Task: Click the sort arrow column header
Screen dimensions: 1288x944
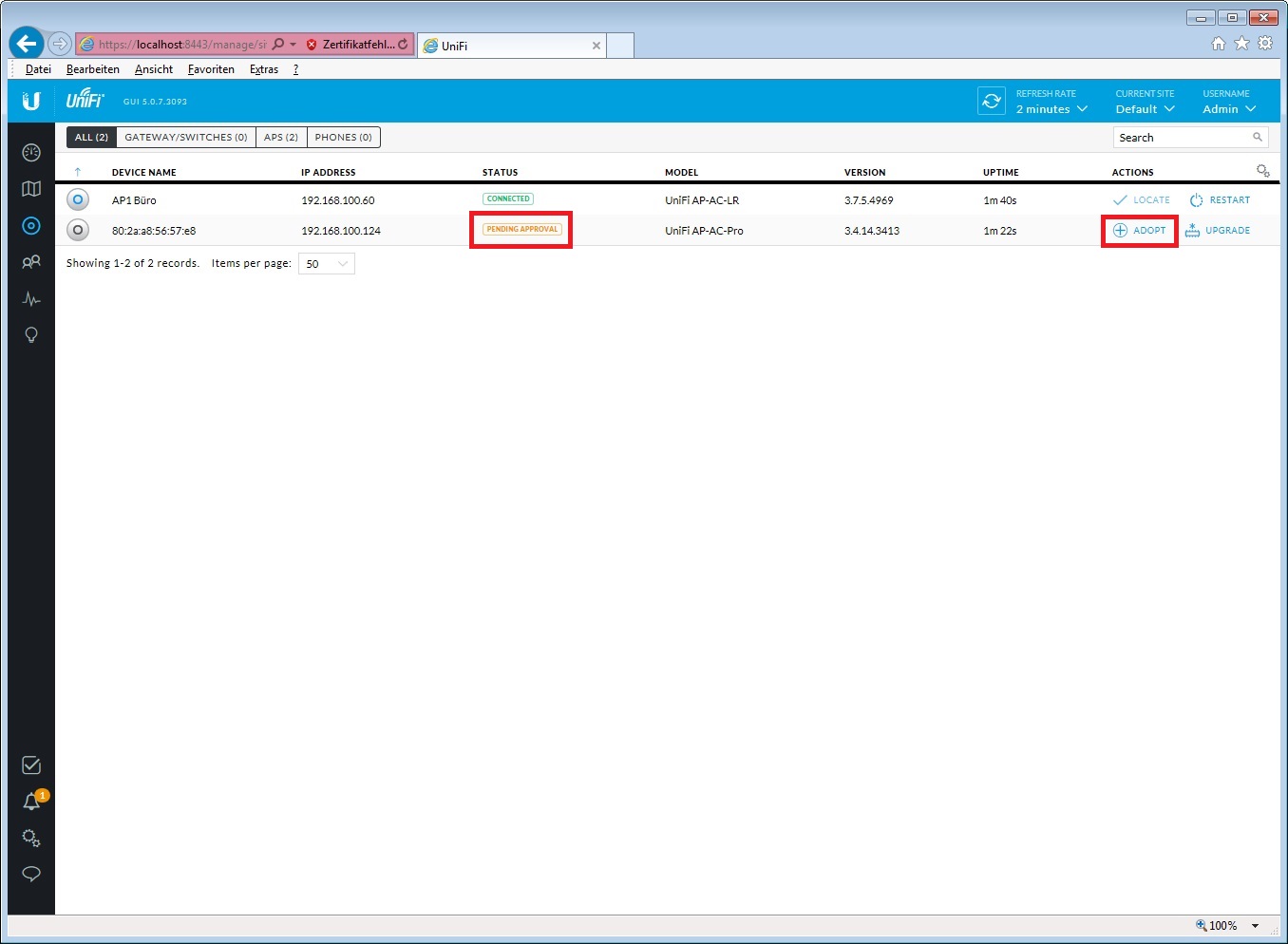Action: (78, 172)
